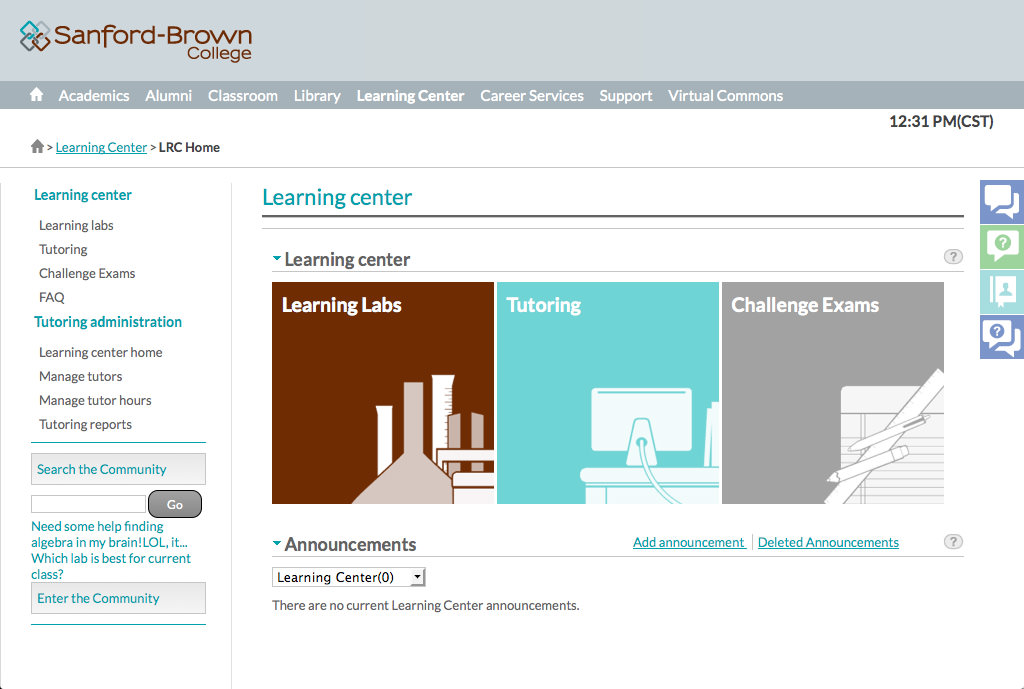Viewport: 1024px width, 689px height.
Task: Open Career Services in the top menu
Action: (x=531, y=96)
